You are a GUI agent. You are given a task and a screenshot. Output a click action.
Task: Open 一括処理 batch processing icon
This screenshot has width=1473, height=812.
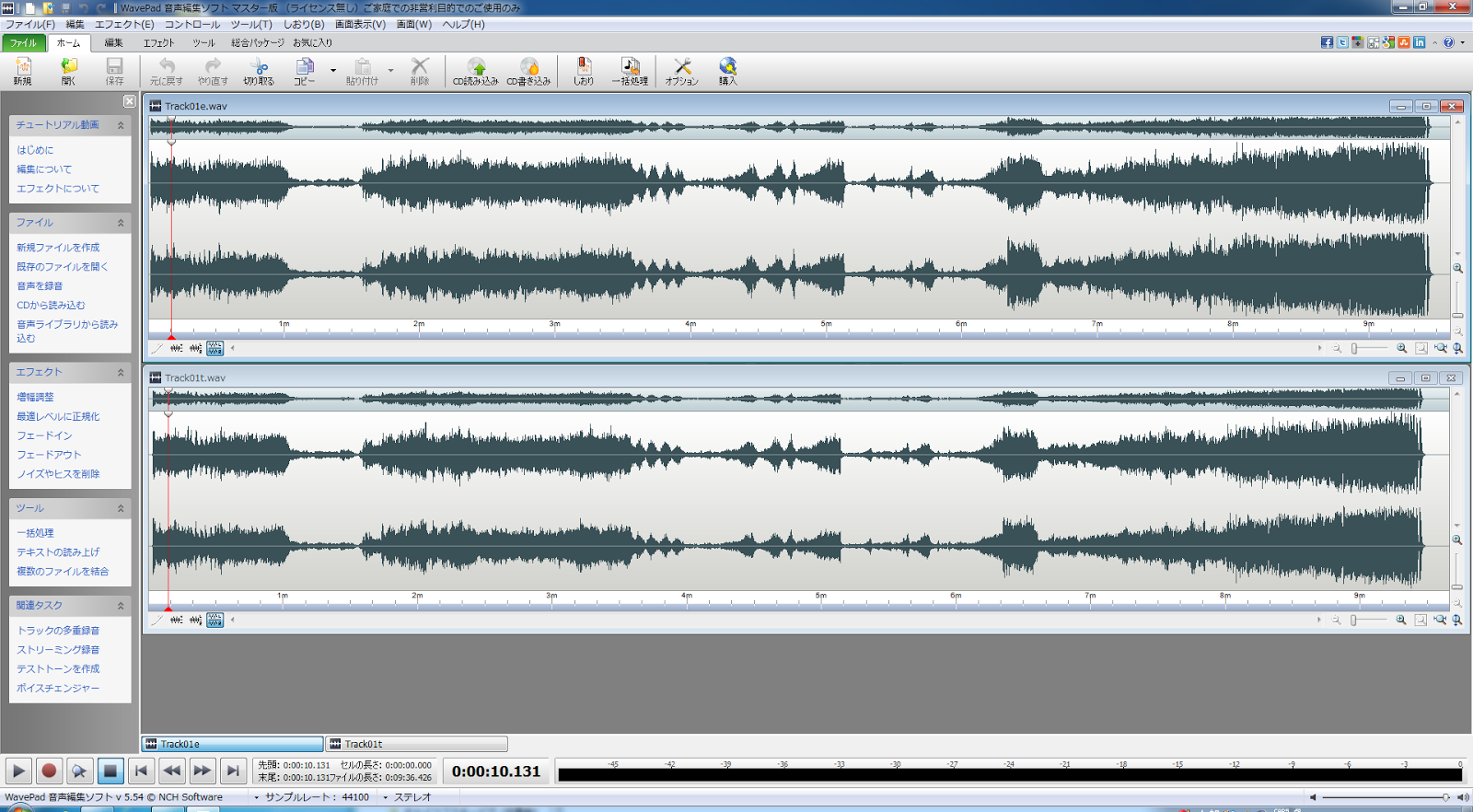[x=631, y=70]
